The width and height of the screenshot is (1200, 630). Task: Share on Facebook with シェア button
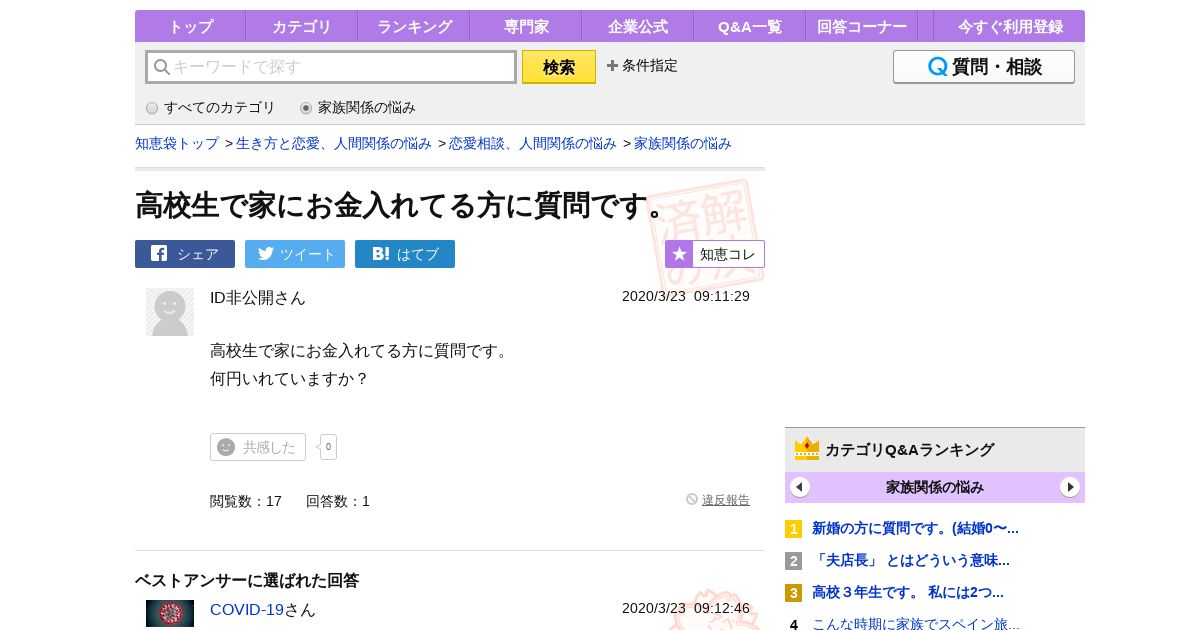[x=185, y=254]
